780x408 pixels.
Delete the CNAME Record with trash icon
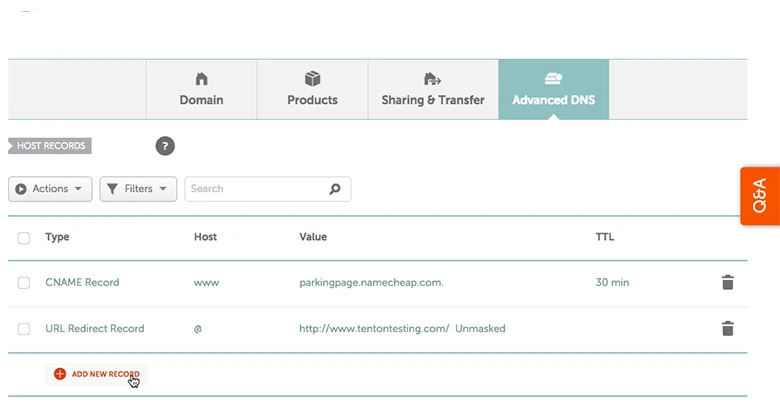728,282
